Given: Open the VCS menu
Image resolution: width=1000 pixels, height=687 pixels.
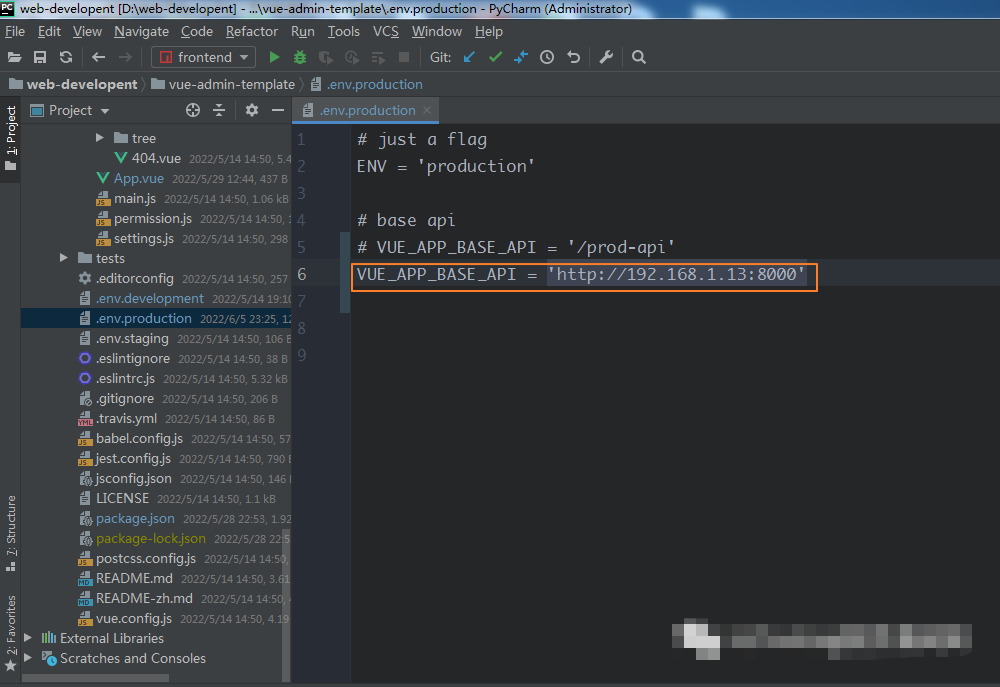Looking at the screenshot, I should pos(385,31).
